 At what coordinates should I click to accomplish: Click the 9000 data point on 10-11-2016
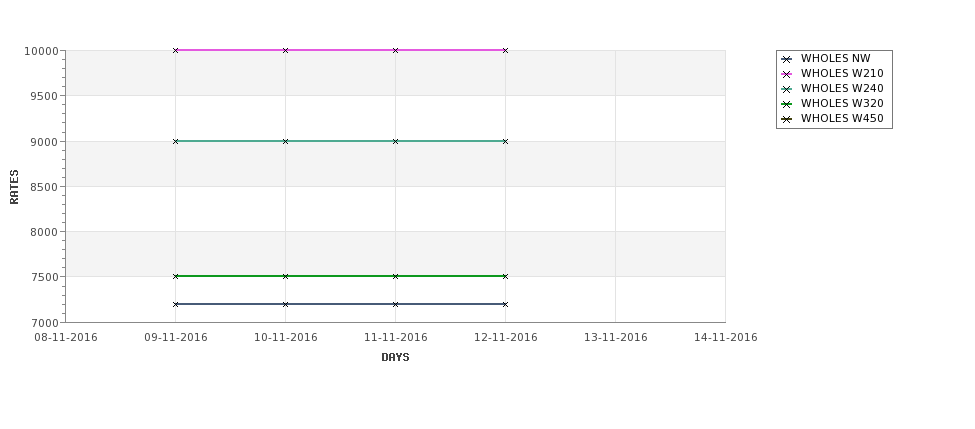[286, 141]
